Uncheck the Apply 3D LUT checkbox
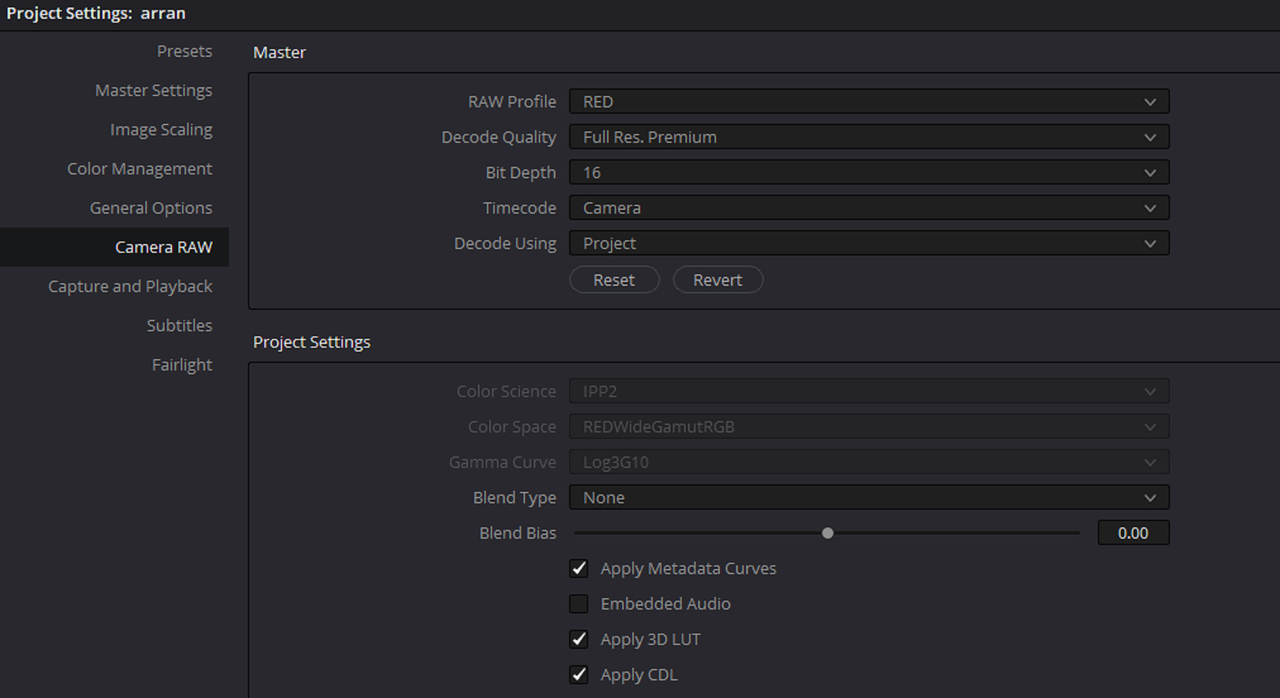The width and height of the screenshot is (1280, 698). pos(579,639)
